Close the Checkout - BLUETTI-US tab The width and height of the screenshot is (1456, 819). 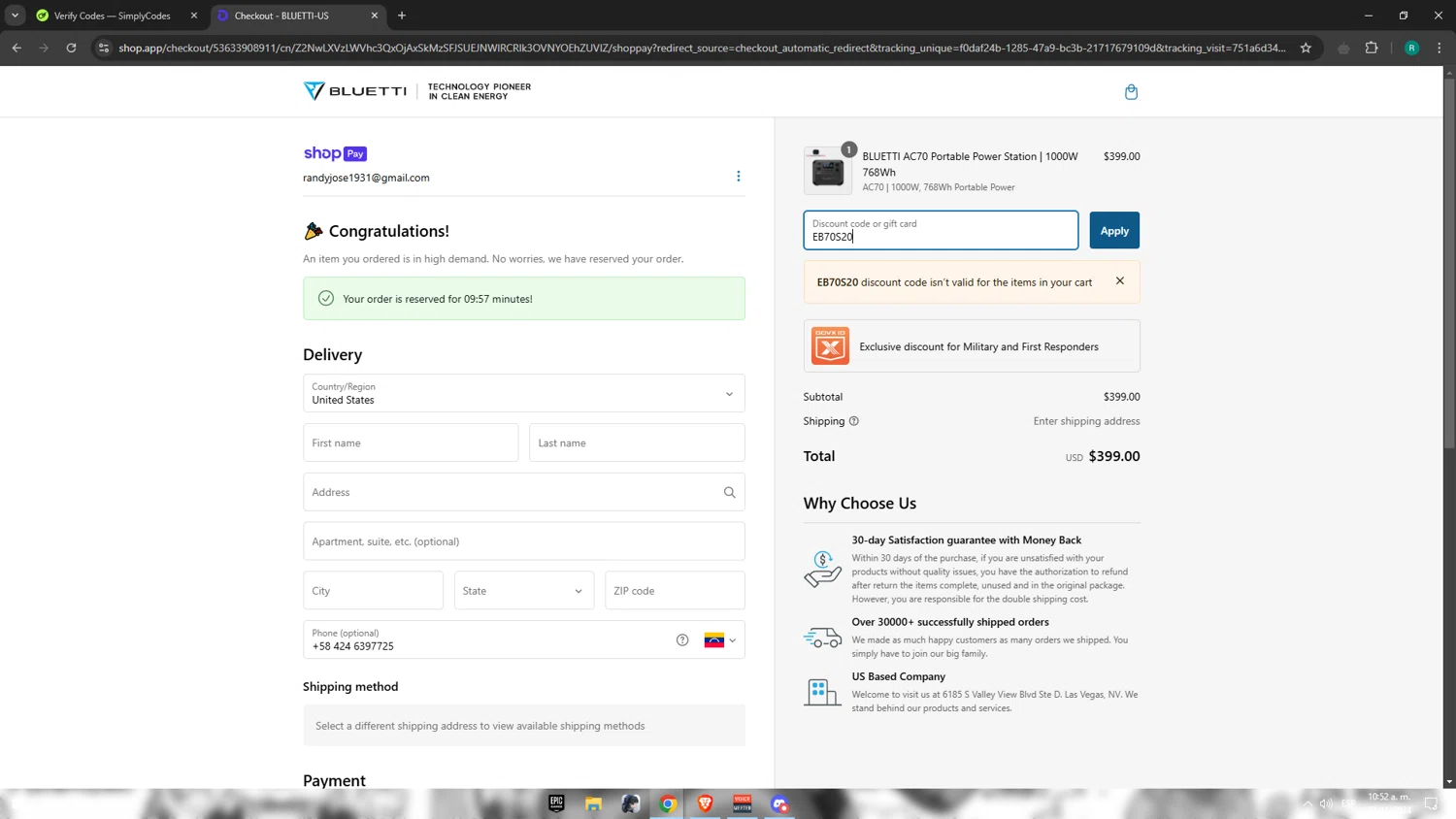pos(375,16)
